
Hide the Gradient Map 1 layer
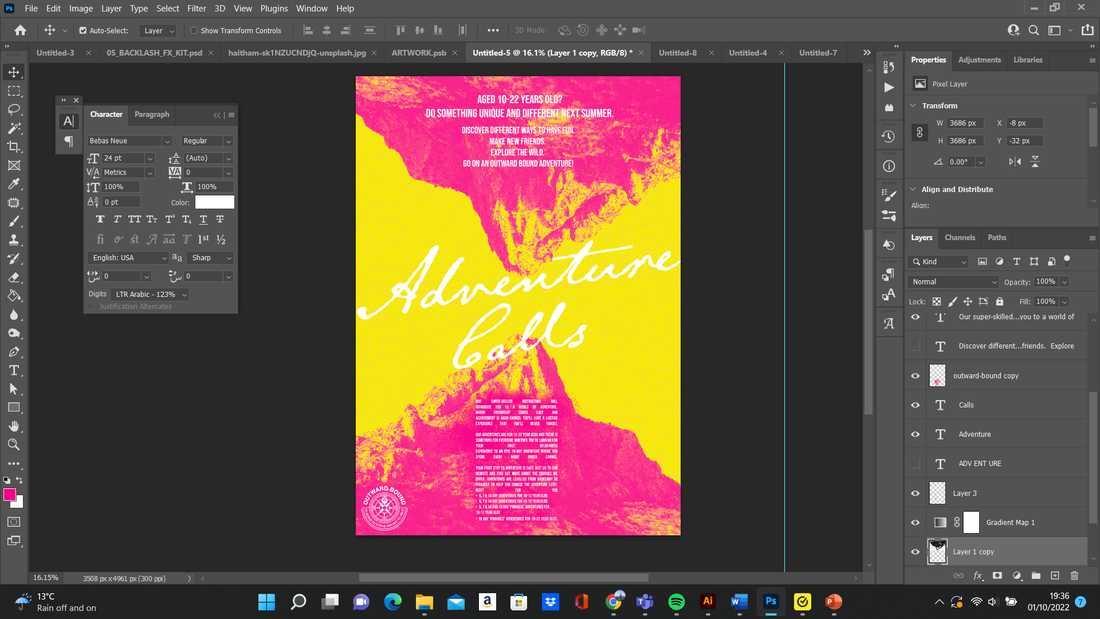(x=915, y=523)
